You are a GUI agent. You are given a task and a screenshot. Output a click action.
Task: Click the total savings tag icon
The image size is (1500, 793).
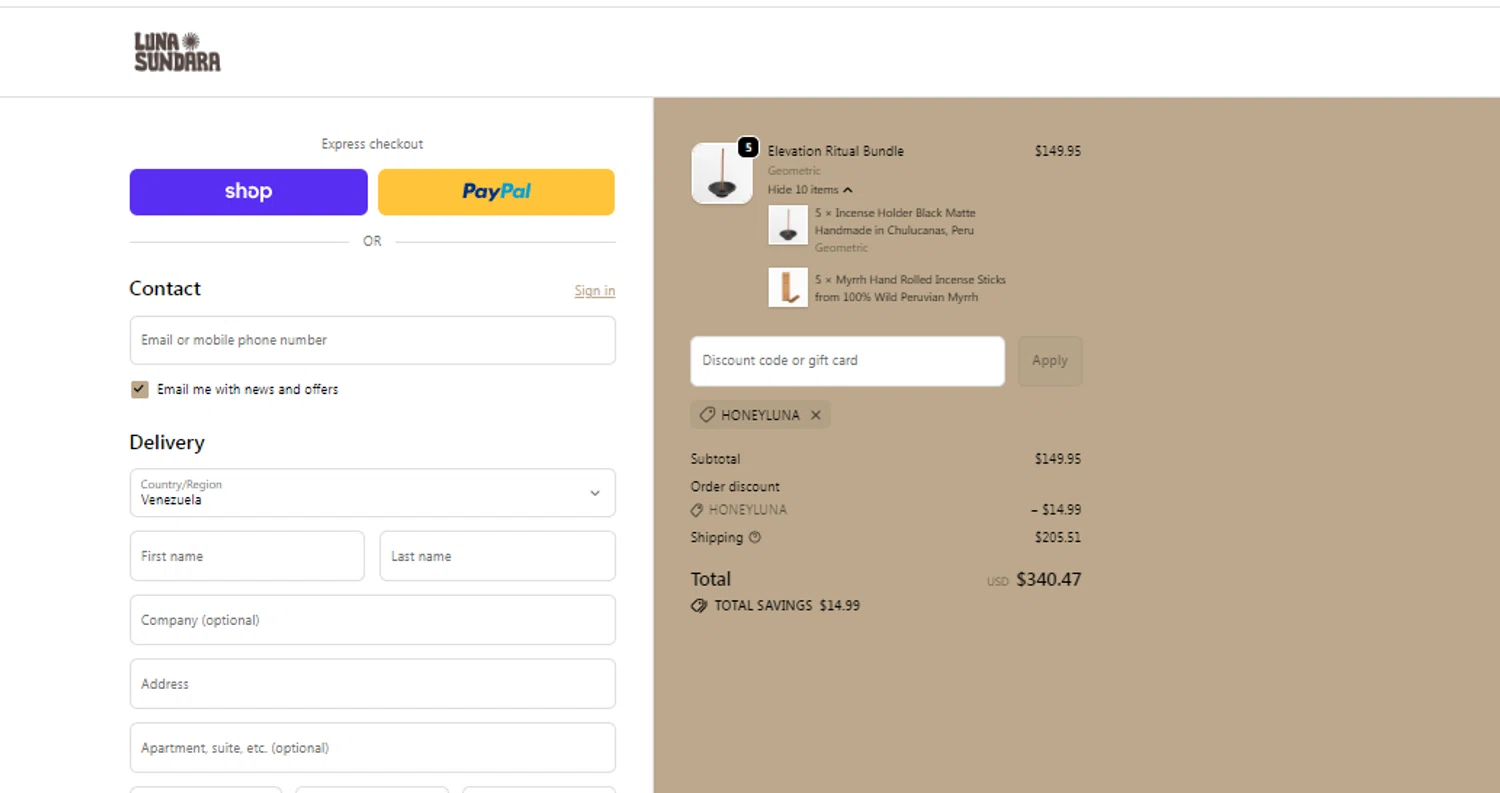coord(699,605)
